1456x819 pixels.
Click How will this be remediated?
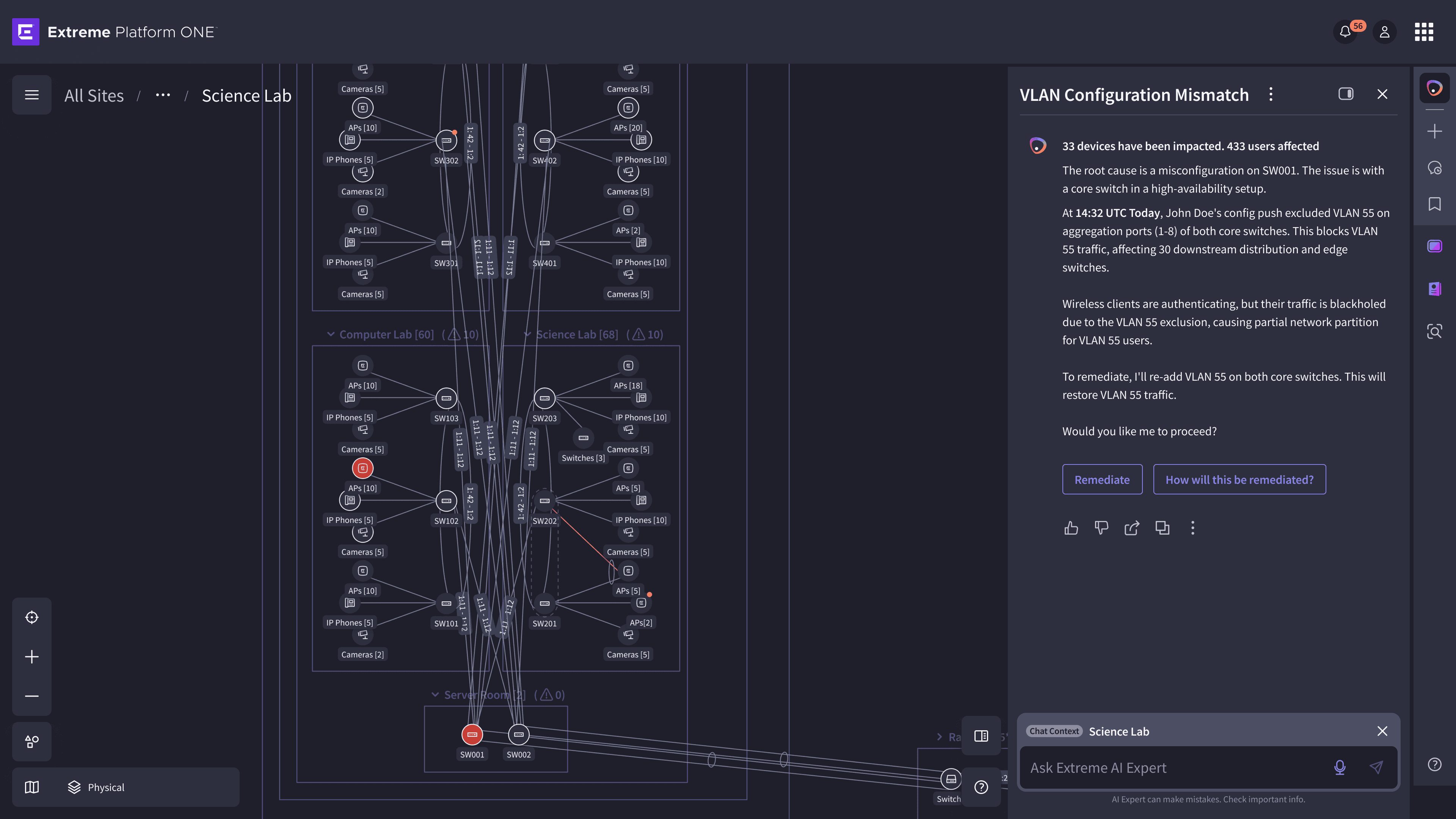click(1239, 479)
